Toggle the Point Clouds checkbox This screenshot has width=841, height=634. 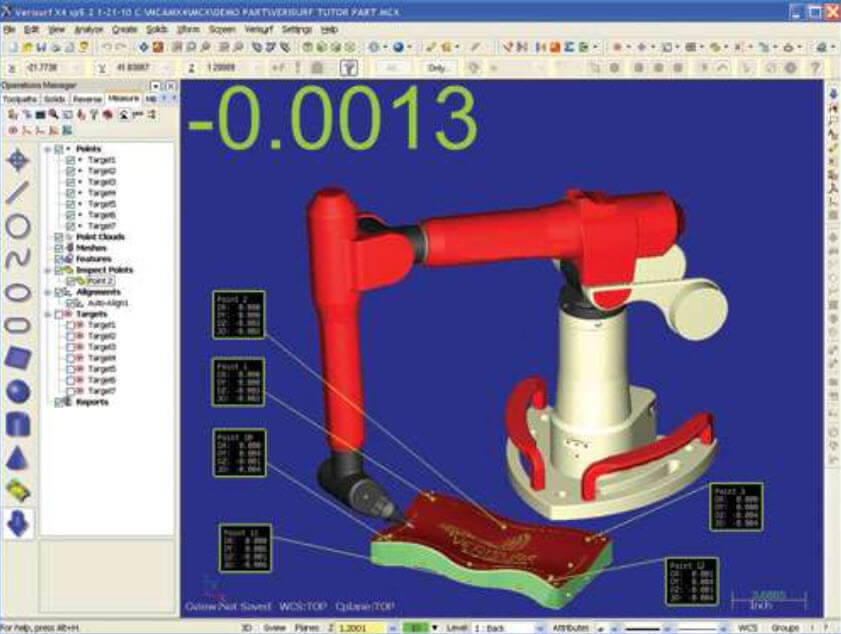tap(60, 237)
